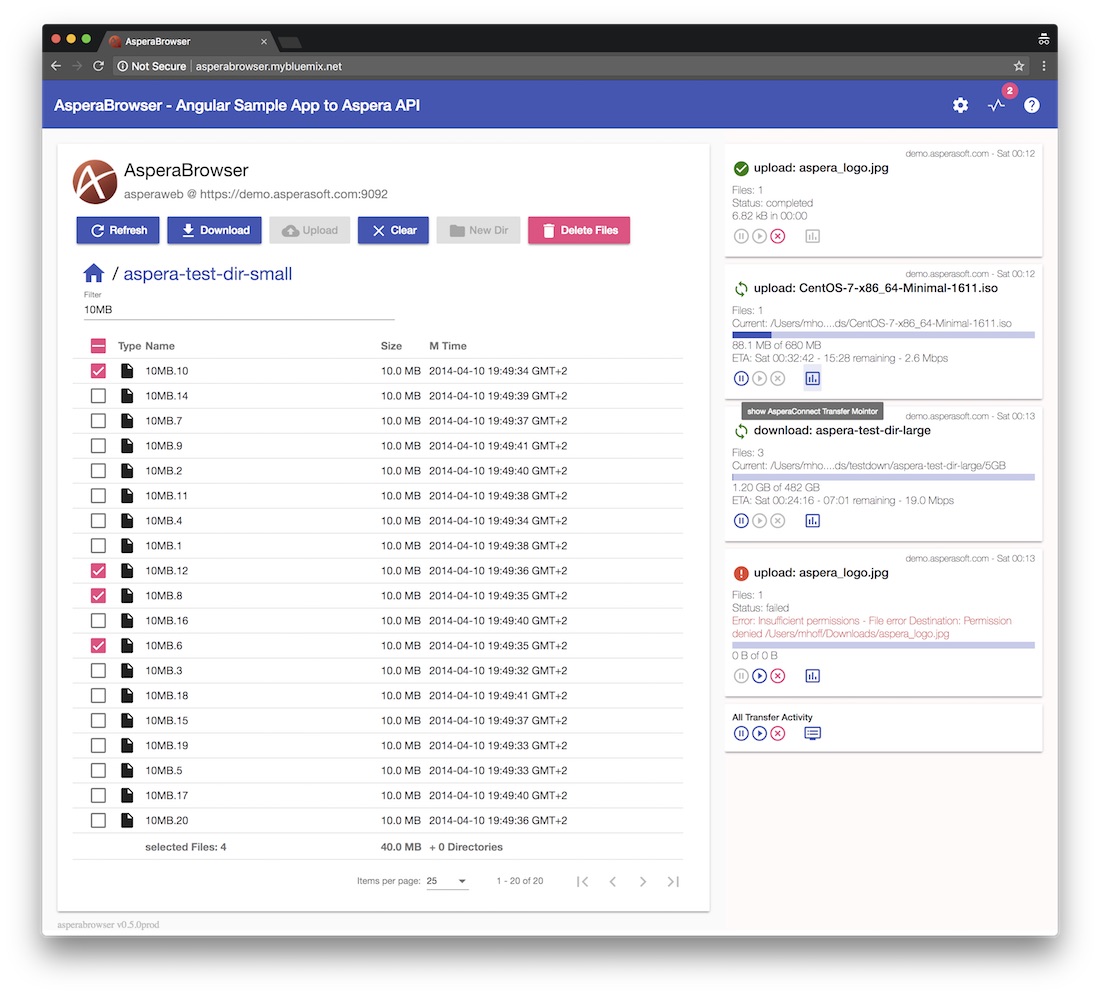Click the Clear button

click(x=393, y=230)
